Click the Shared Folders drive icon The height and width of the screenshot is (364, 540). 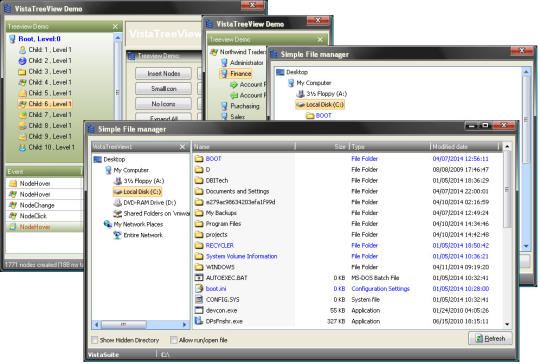118,214
